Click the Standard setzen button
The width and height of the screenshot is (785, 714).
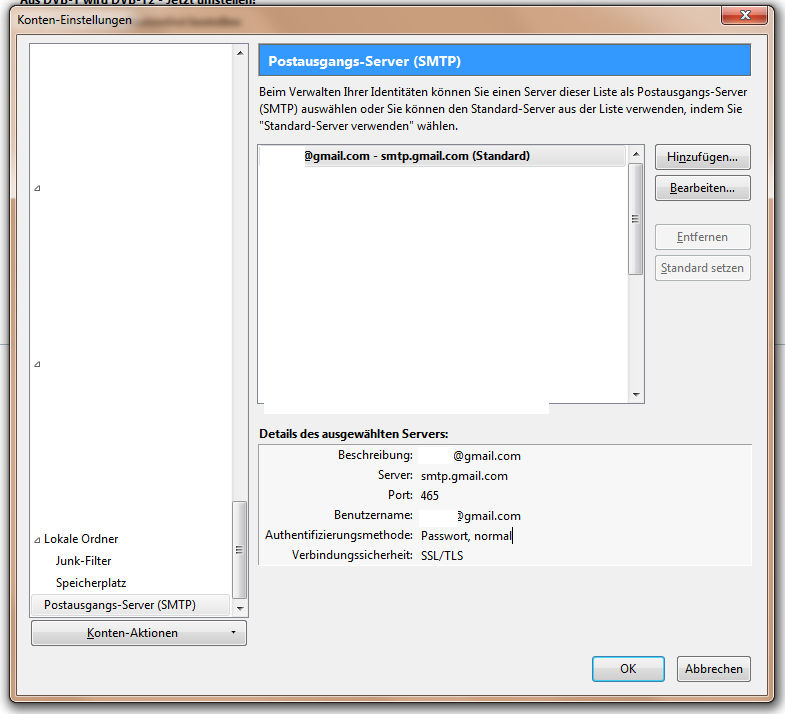tap(702, 268)
